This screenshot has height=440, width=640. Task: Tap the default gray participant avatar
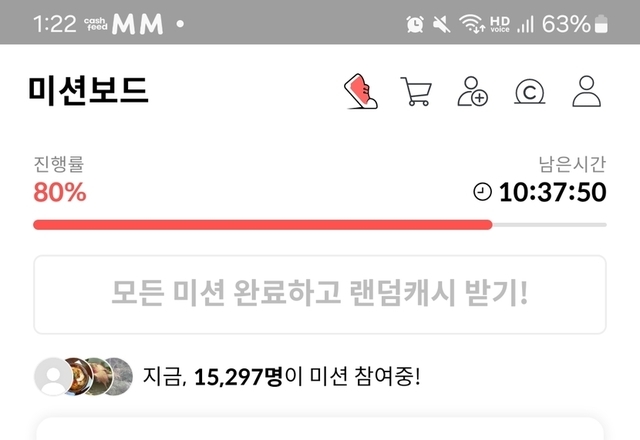click(53, 376)
